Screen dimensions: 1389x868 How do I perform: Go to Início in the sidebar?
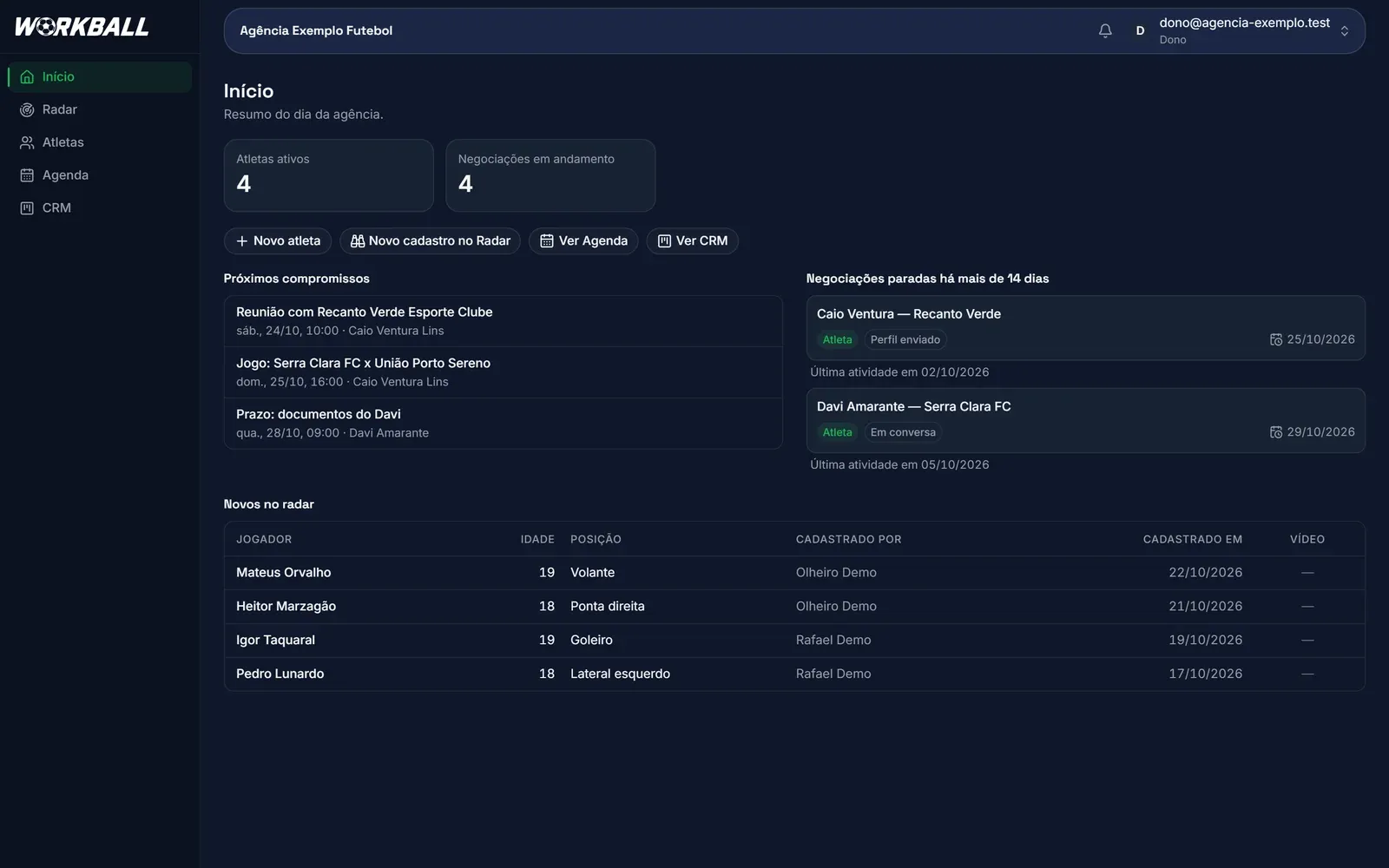[x=100, y=76]
